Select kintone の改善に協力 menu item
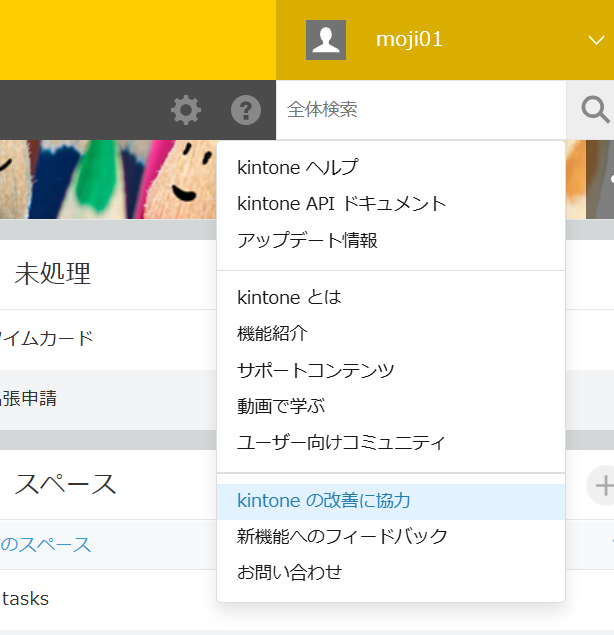The image size is (614, 635). (x=391, y=501)
